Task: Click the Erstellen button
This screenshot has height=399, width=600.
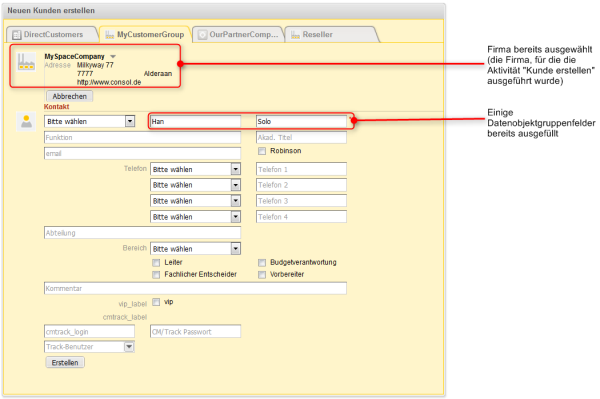Action: [x=65, y=362]
